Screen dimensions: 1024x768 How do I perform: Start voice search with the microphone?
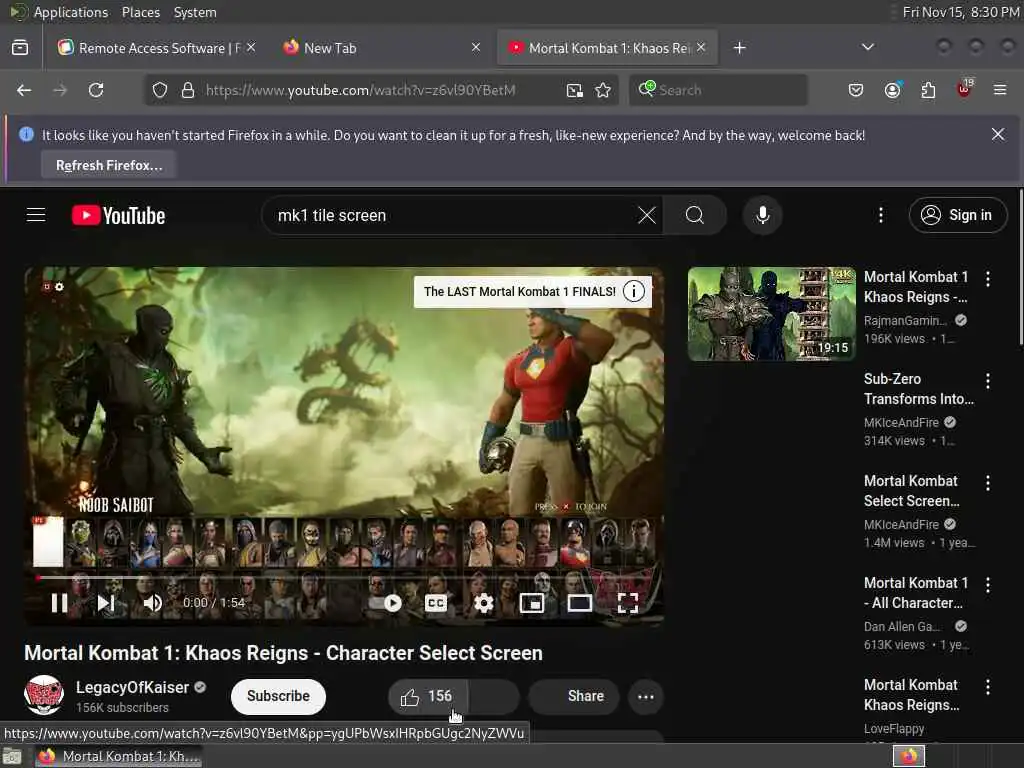click(x=762, y=215)
